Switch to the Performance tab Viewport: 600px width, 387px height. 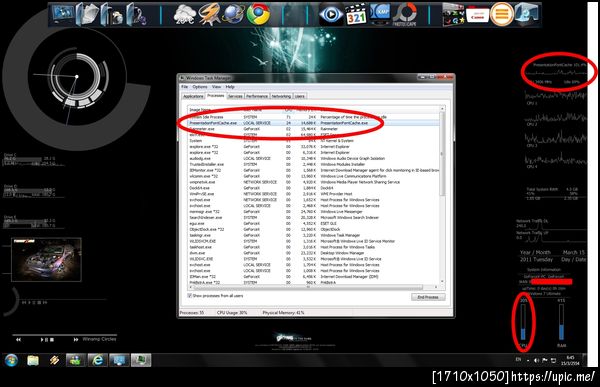coord(257,96)
